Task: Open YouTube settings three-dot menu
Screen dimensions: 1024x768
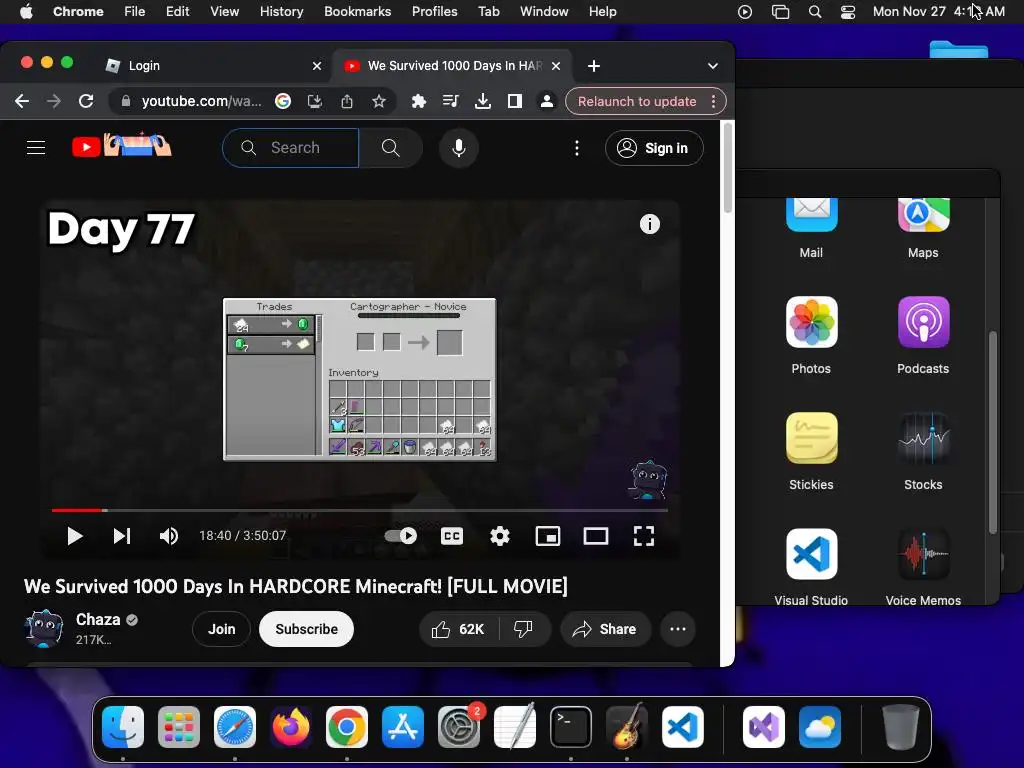Action: 576,148
